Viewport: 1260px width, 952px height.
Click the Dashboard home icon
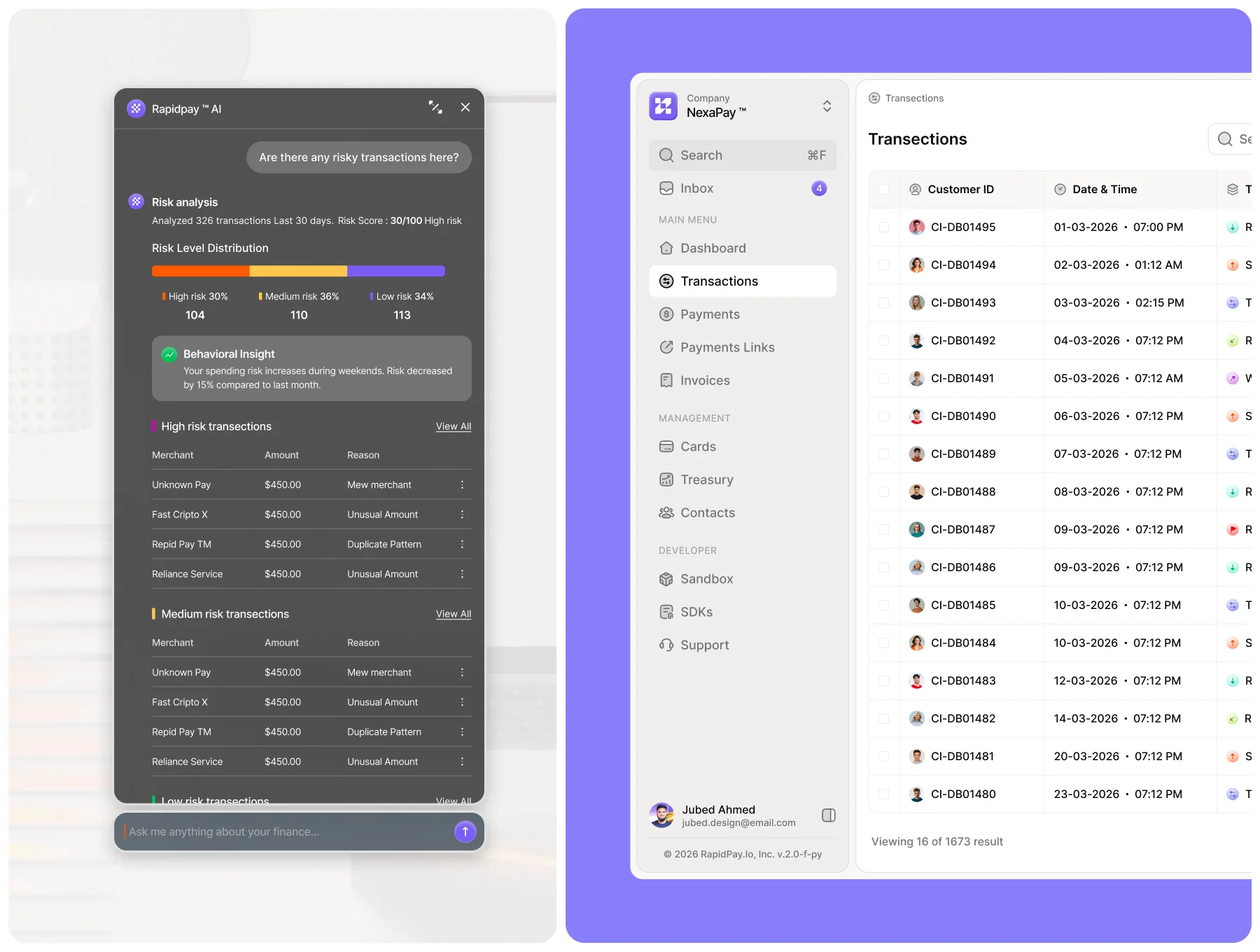666,248
